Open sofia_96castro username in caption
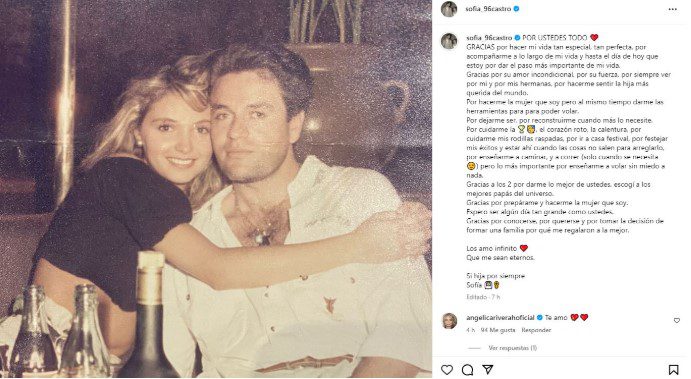Viewport: 691px width, 379px height. [489, 38]
